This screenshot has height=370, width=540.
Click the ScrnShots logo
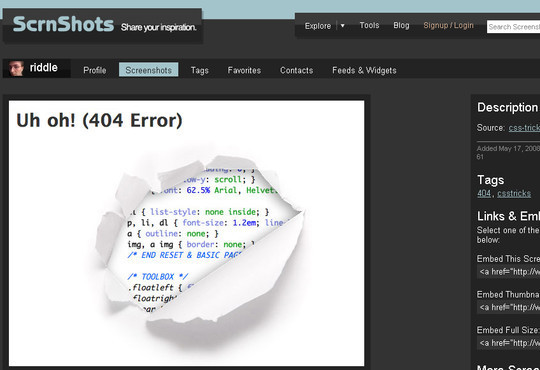click(x=63, y=24)
